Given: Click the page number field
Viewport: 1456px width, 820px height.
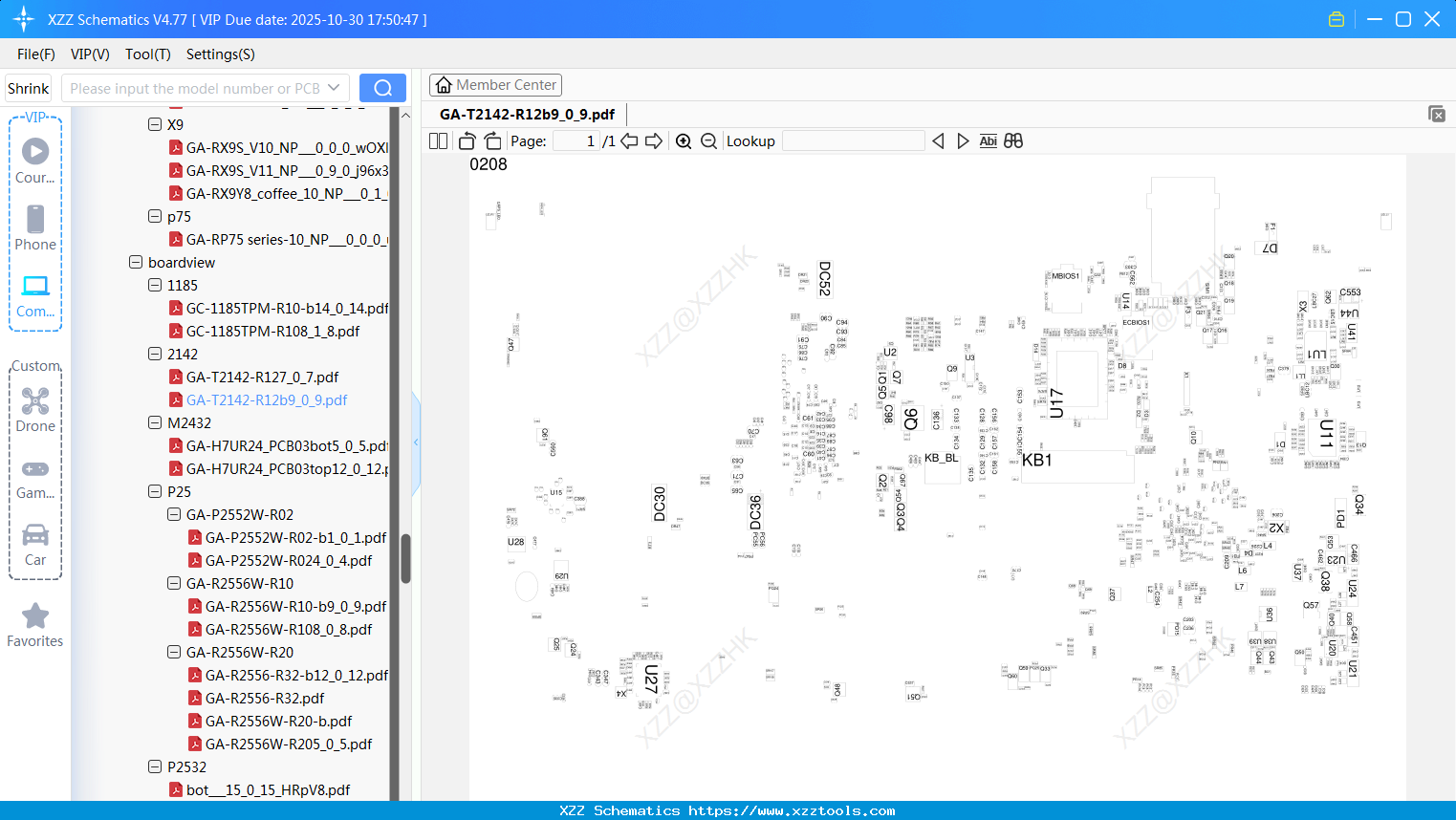Looking at the screenshot, I should coord(576,140).
